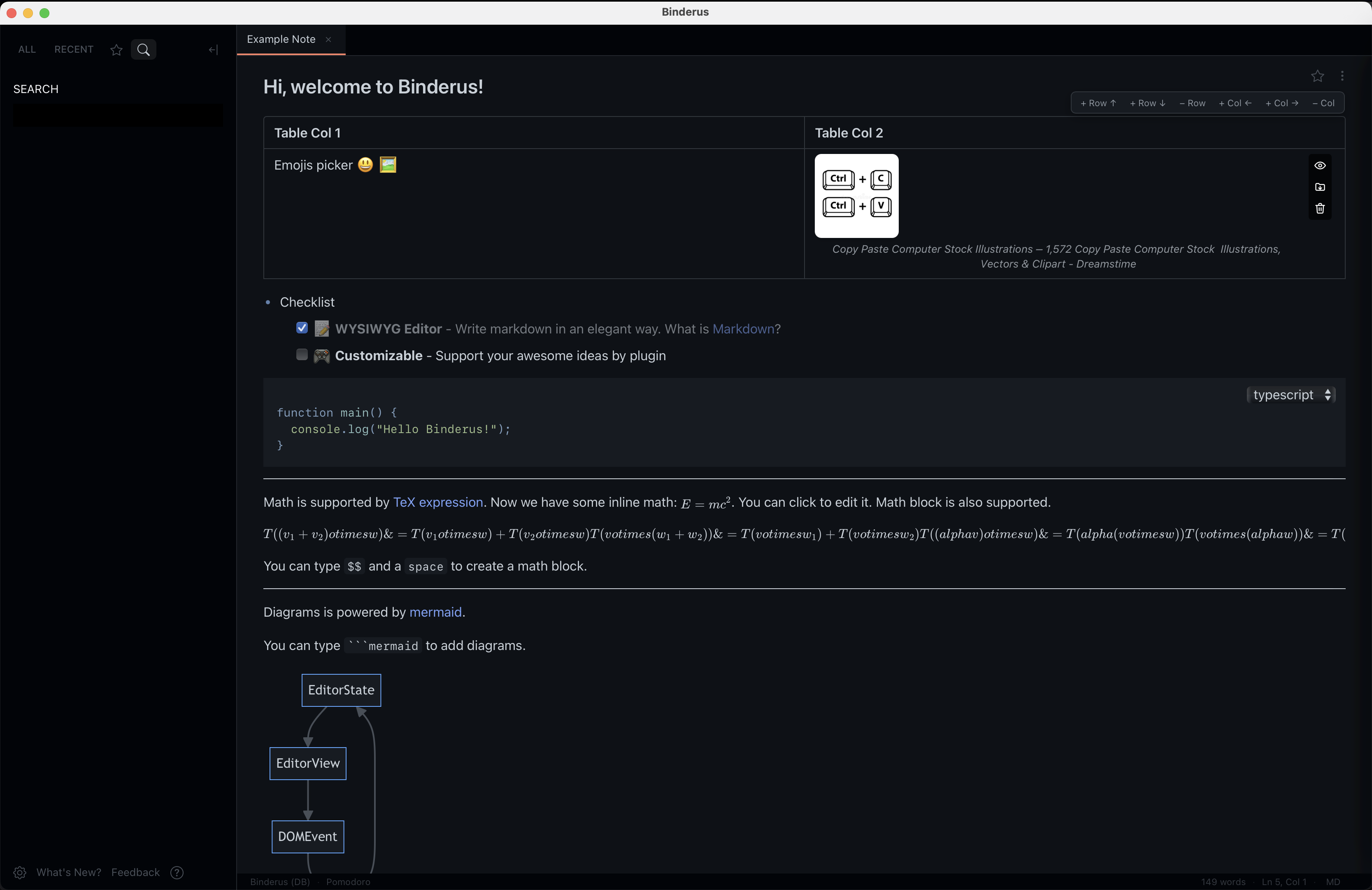This screenshot has height=890, width=1372.
Task: Remove the current table column
Action: pos(1323,103)
